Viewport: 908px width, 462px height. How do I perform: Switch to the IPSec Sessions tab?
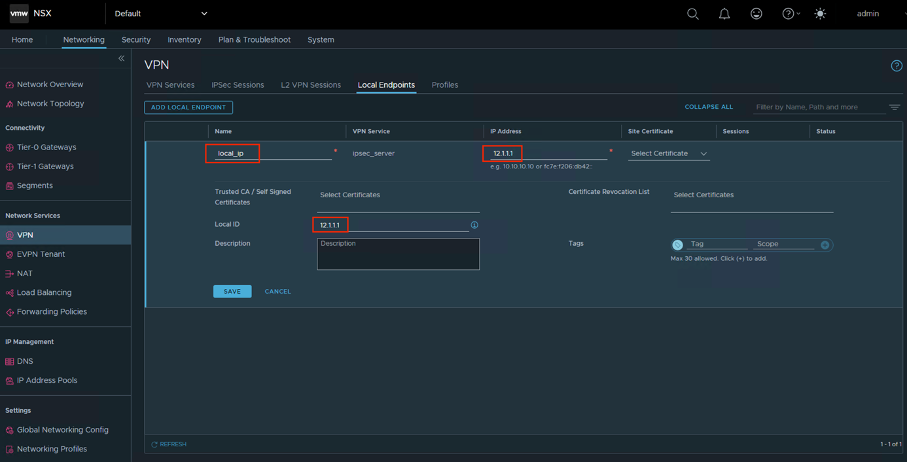click(237, 85)
